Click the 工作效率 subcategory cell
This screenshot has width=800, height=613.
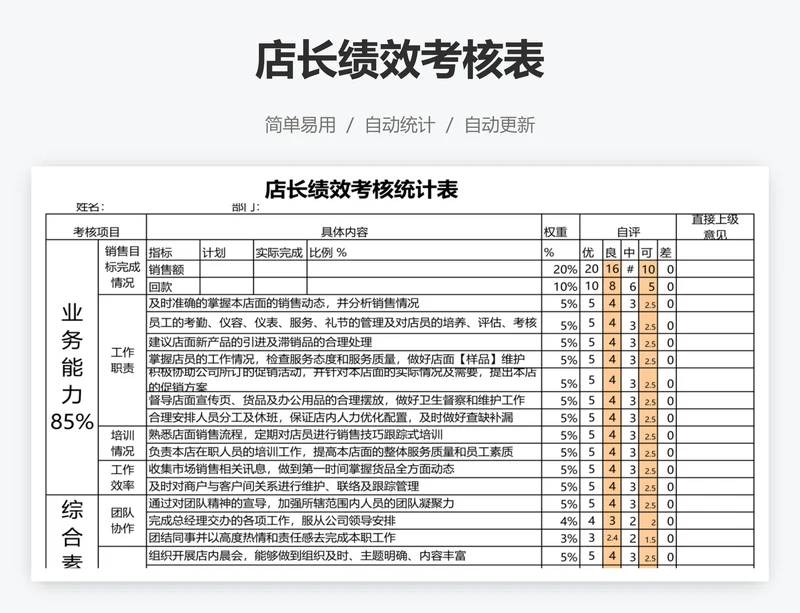(x=122, y=477)
